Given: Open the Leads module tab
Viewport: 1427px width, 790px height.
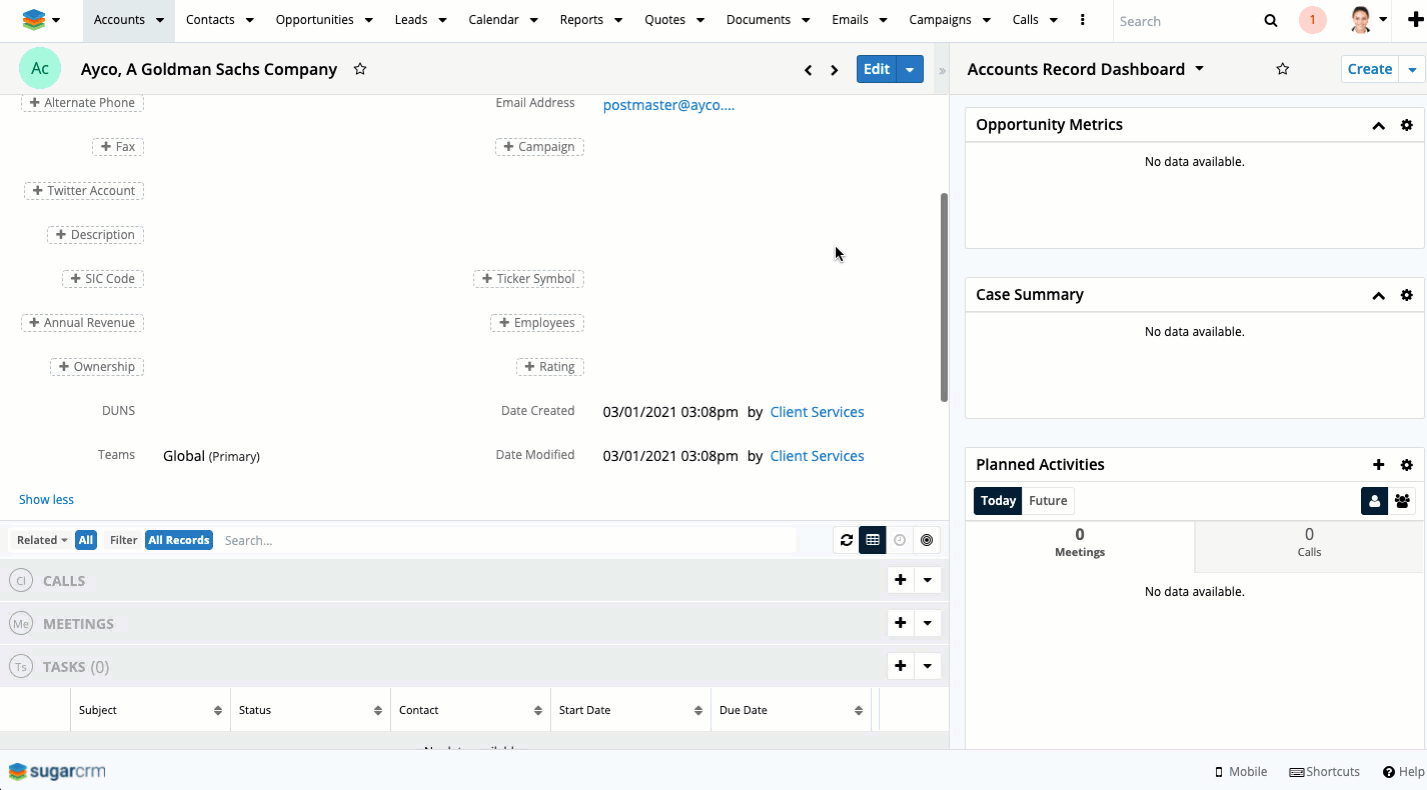Looking at the screenshot, I should coord(411,20).
